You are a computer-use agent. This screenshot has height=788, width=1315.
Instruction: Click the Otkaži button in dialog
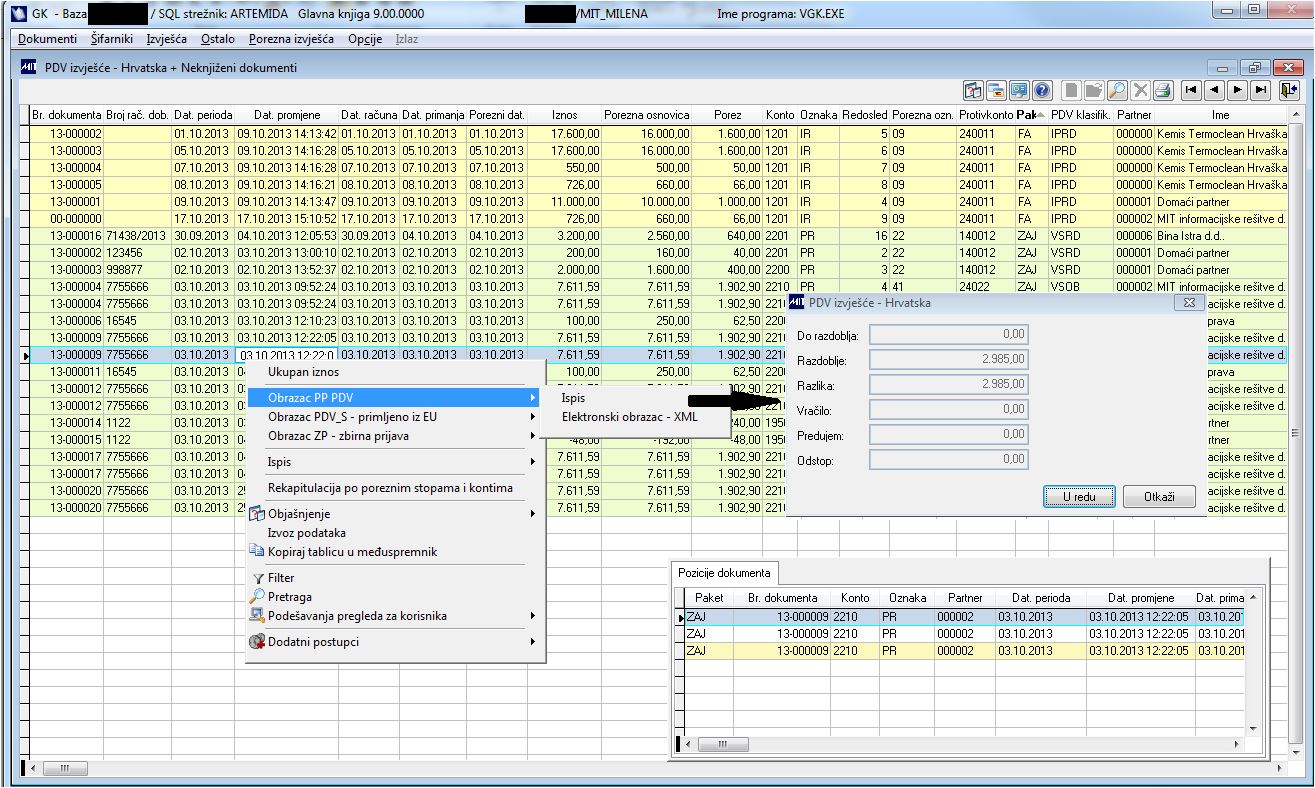pyautogui.click(x=1160, y=497)
